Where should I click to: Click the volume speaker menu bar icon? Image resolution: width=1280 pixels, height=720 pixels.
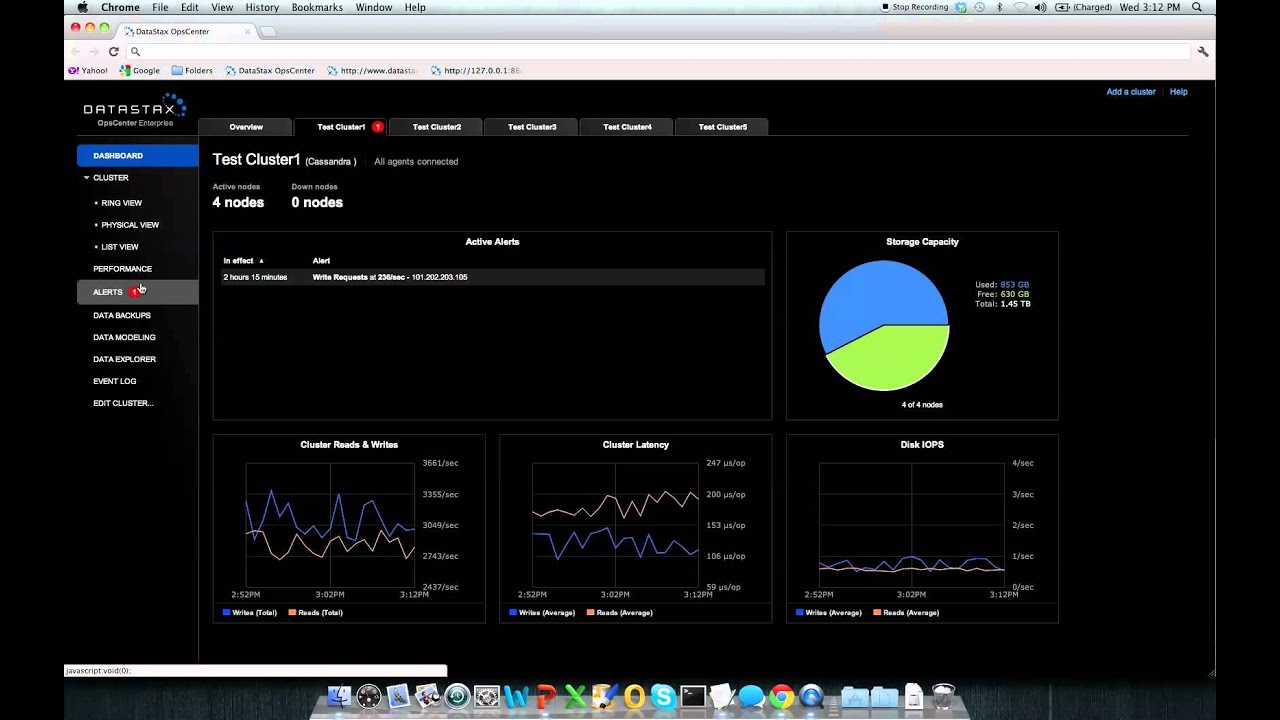1040,7
